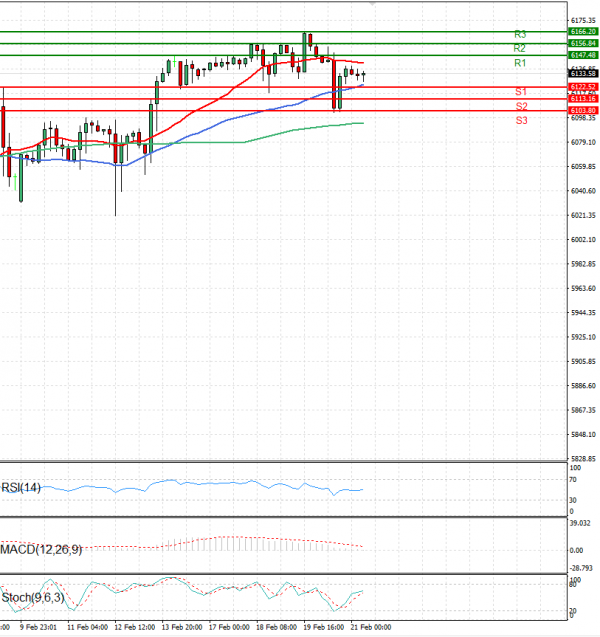
Task: Select the 6113.16 support price tag
Action: 583,99
